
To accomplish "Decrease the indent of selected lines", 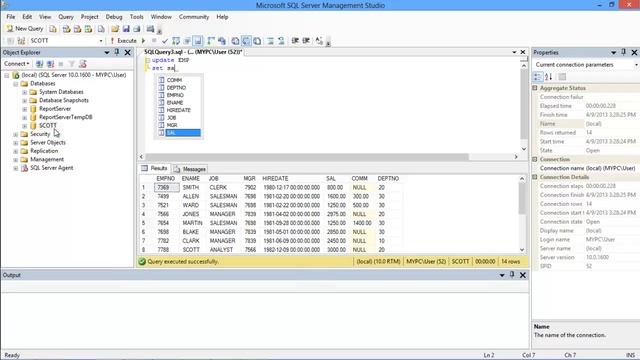I will click(295, 41).
